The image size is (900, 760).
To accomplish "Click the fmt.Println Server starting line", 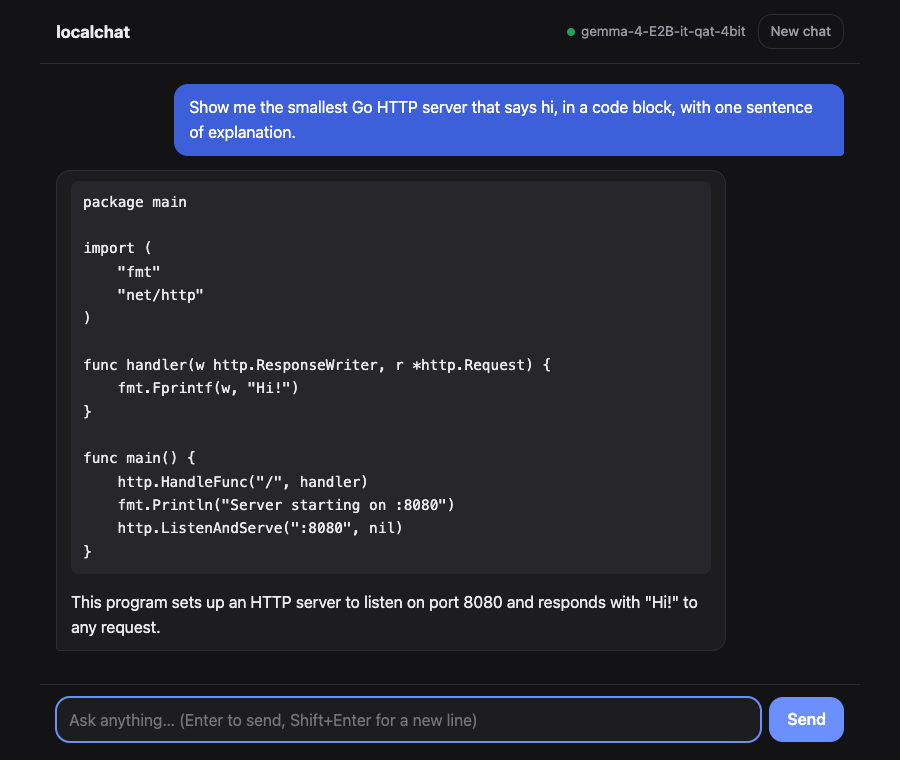I will coord(286,505).
